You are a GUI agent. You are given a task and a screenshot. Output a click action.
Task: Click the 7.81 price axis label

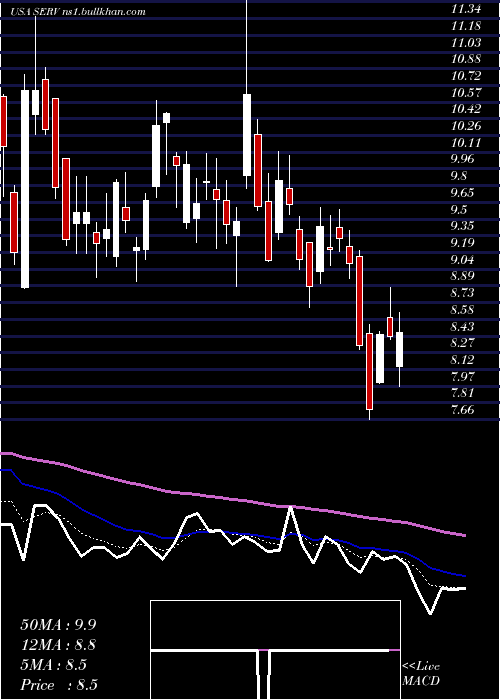(x=463, y=393)
